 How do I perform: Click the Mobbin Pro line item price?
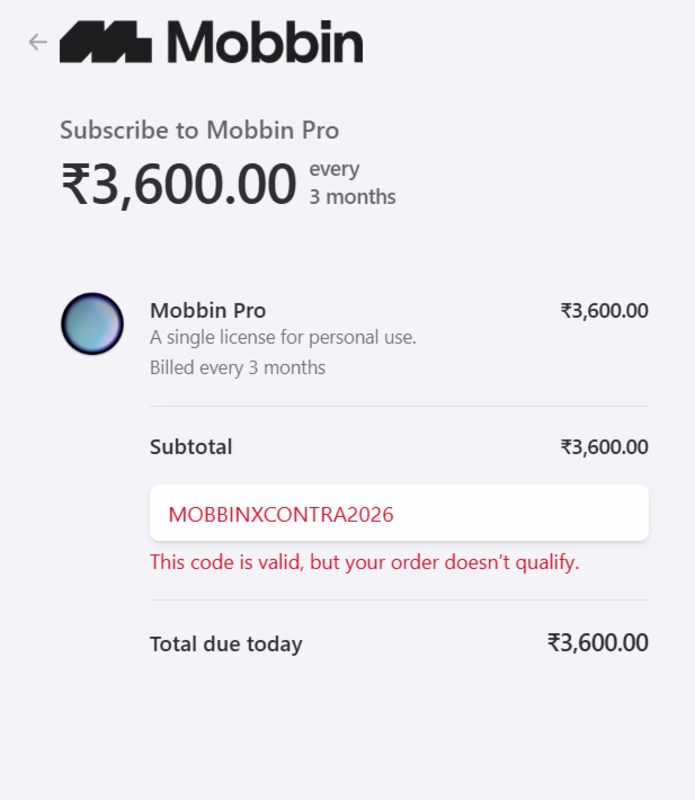(x=604, y=311)
